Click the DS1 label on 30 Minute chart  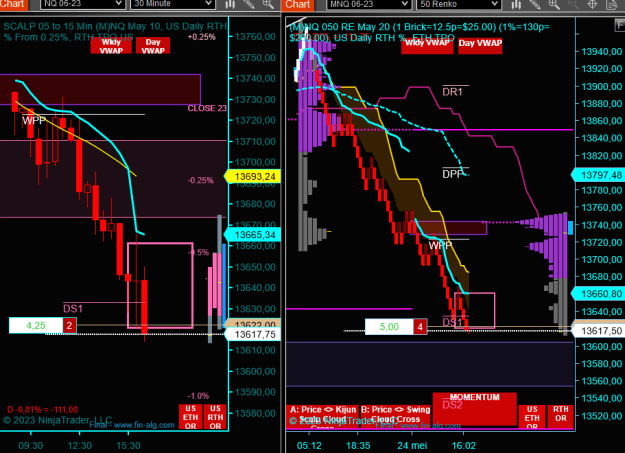click(73, 308)
